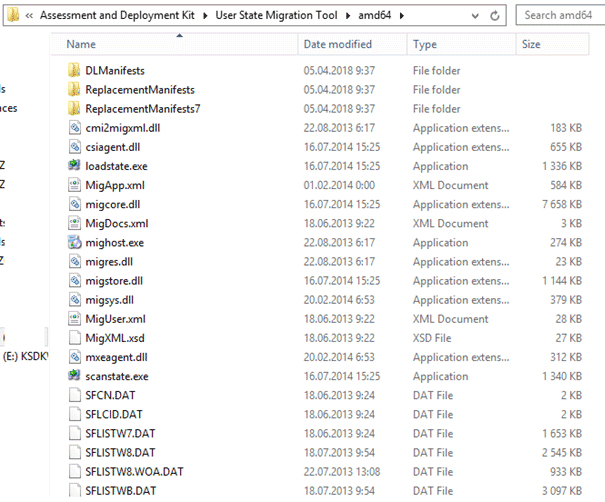Open the address bar history dropdown
Screen dimensions: 605x502
(475, 16)
